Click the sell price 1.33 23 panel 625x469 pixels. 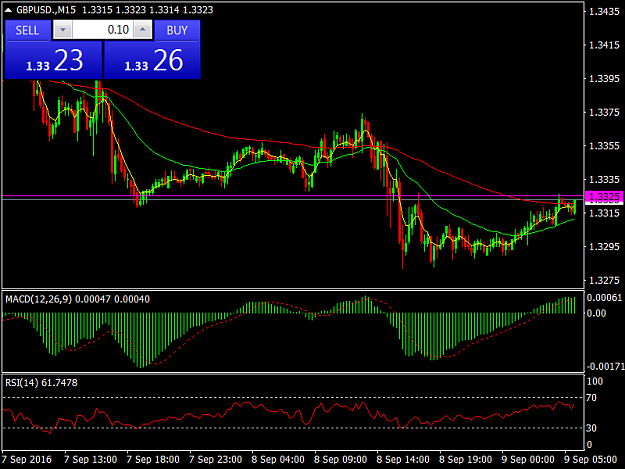[53, 61]
